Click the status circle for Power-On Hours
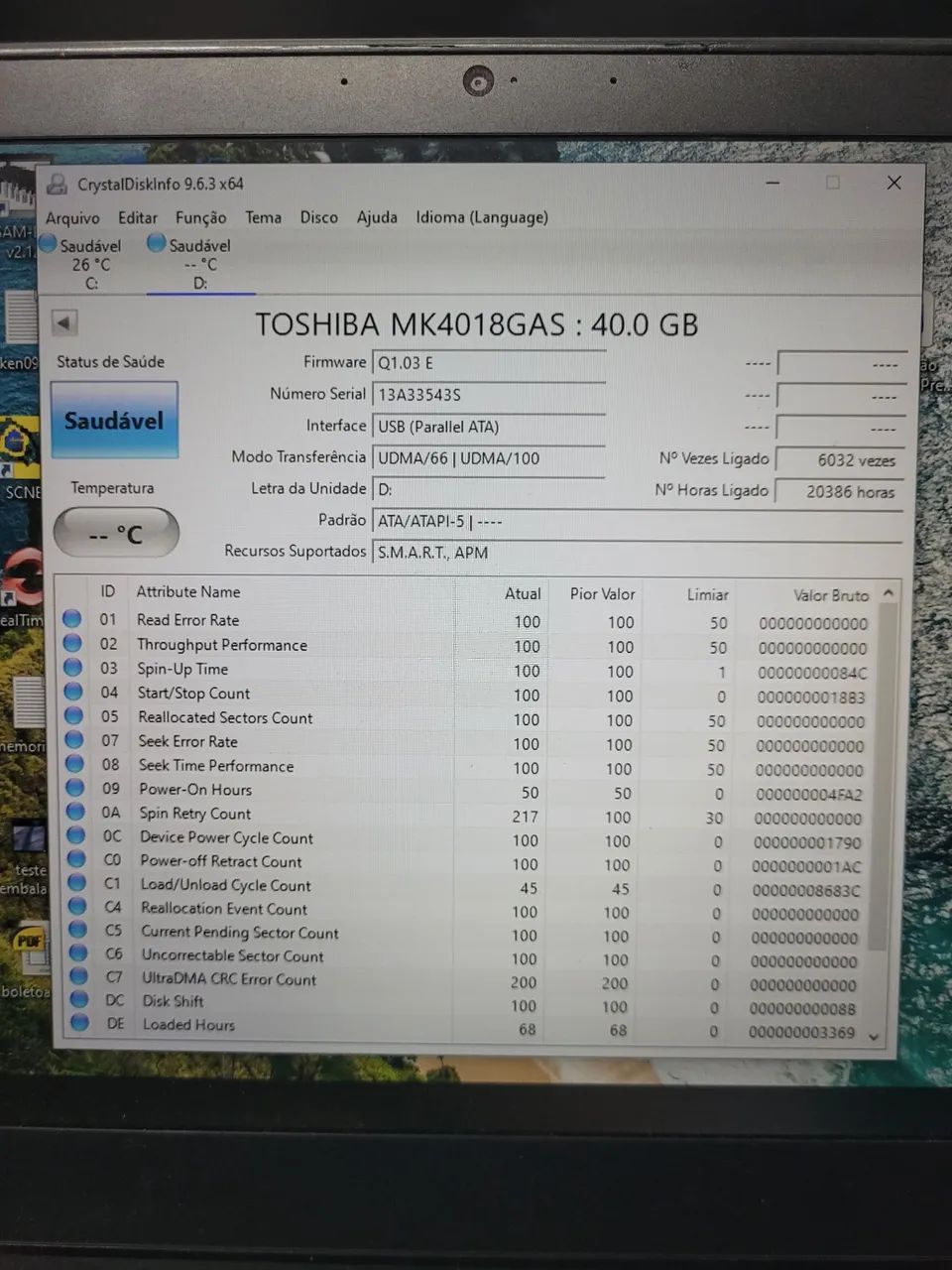The image size is (952, 1270). 75,787
